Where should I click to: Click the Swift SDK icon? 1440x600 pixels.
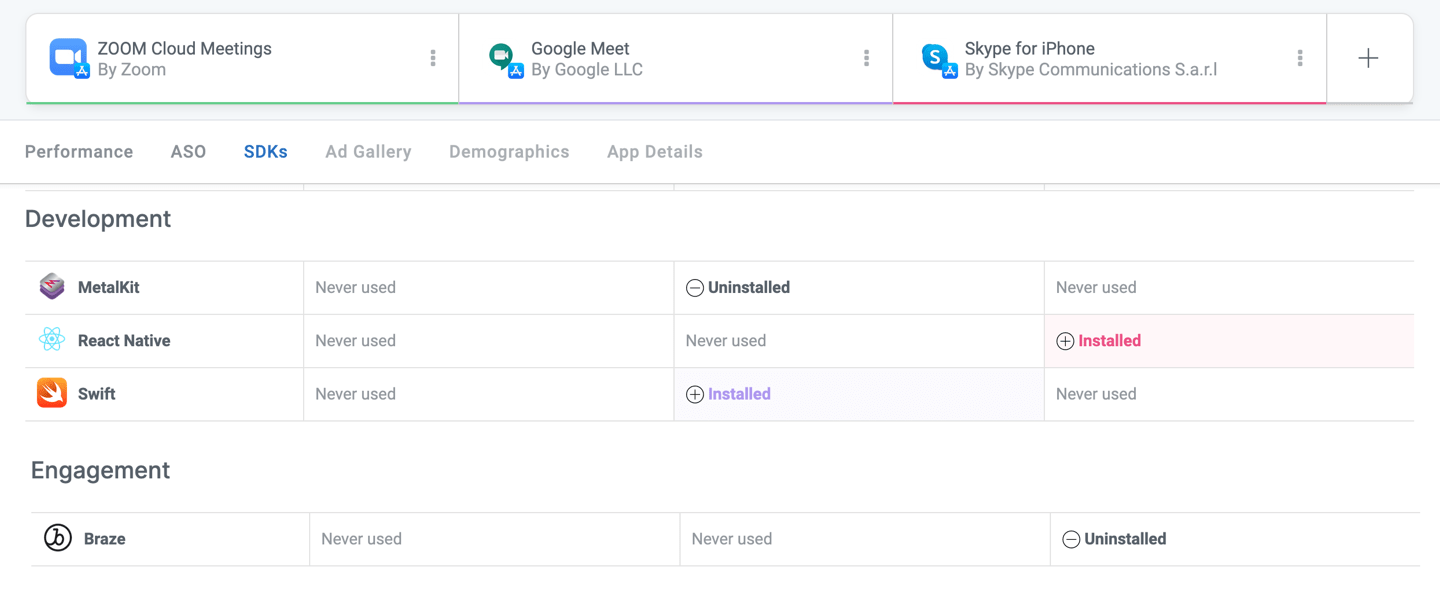tap(52, 393)
